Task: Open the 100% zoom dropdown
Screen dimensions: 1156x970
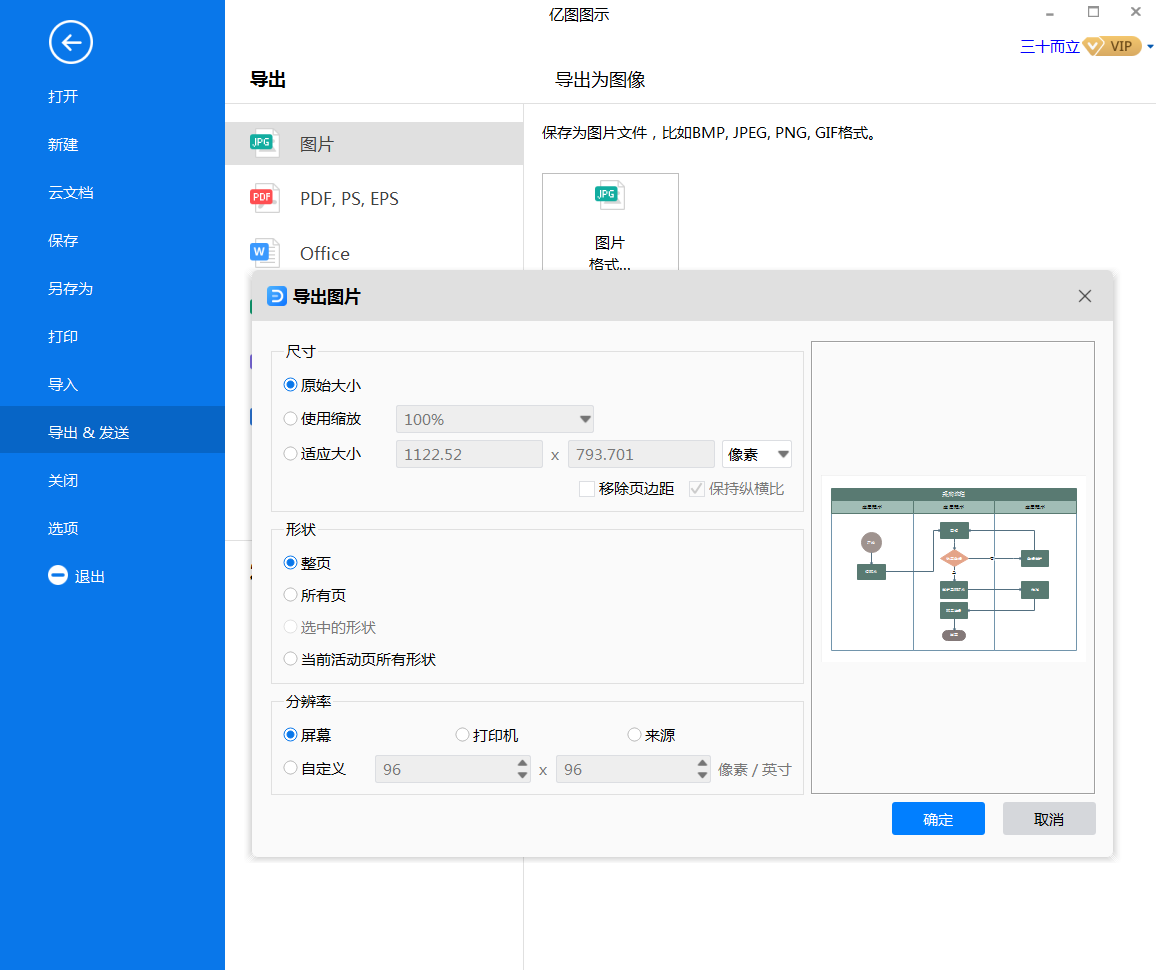Action: click(495, 419)
